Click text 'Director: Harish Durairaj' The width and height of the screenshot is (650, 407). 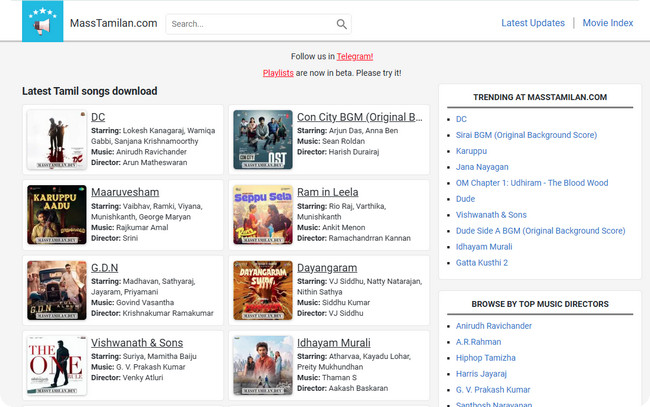338,152
